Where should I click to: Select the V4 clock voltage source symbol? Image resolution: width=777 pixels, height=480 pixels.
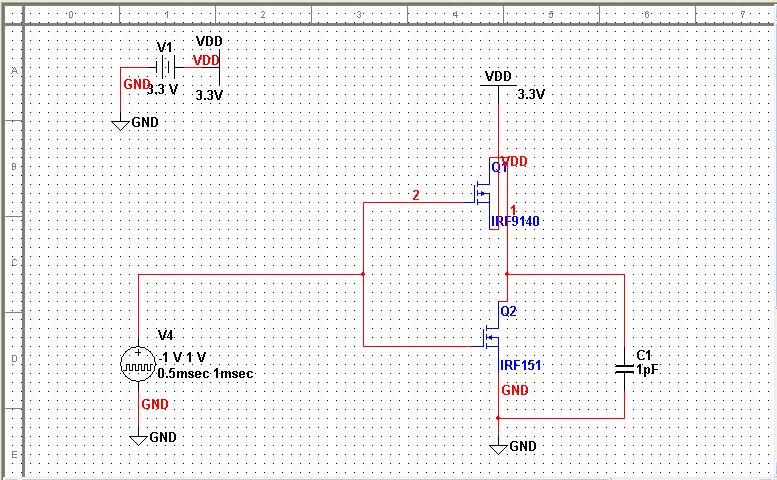138,364
